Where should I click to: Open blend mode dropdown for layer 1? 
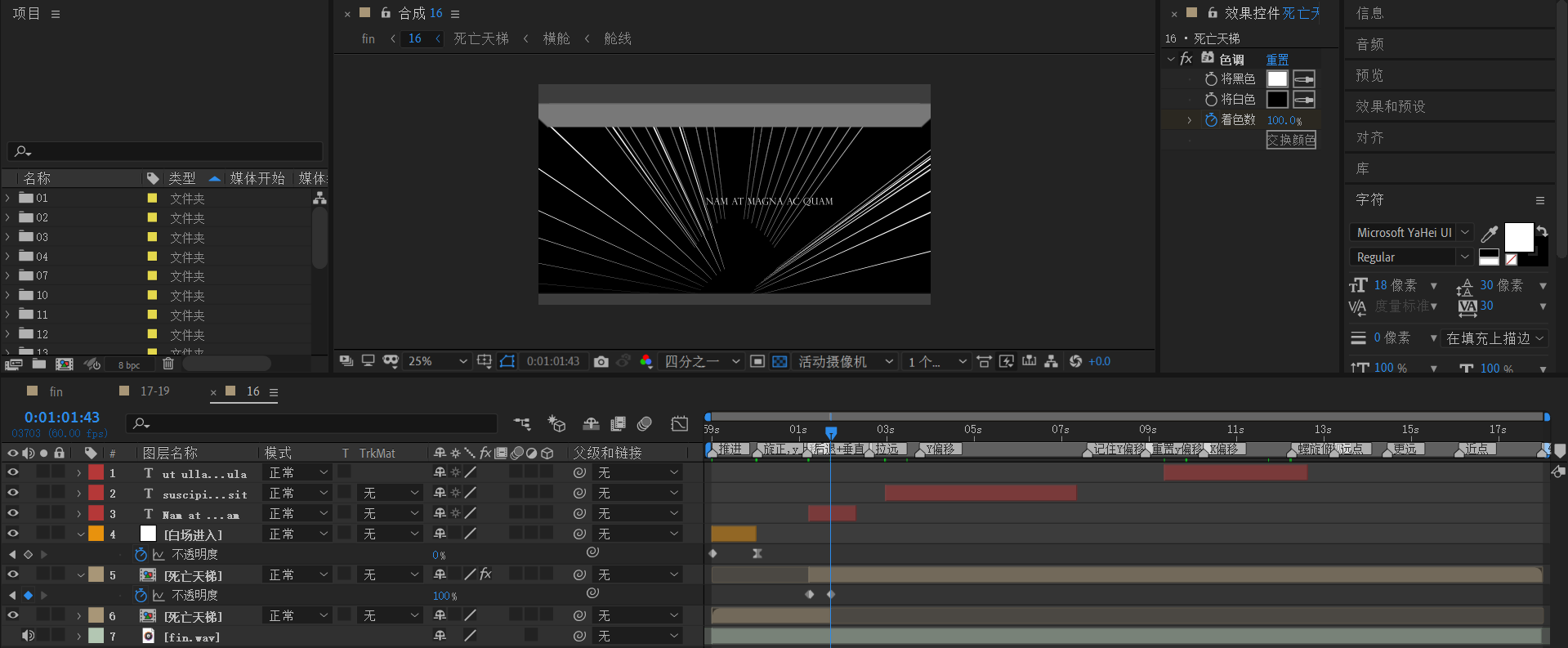point(298,472)
